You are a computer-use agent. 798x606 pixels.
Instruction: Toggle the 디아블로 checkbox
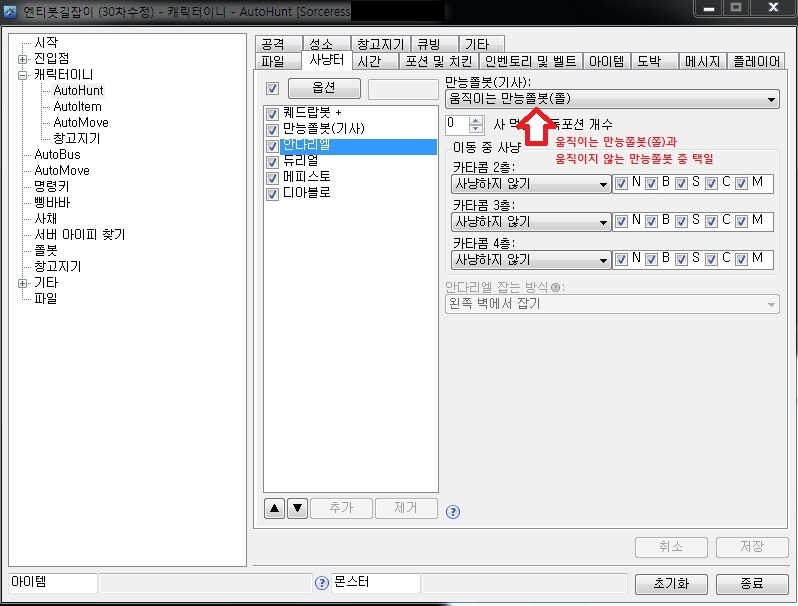point(272,194)
